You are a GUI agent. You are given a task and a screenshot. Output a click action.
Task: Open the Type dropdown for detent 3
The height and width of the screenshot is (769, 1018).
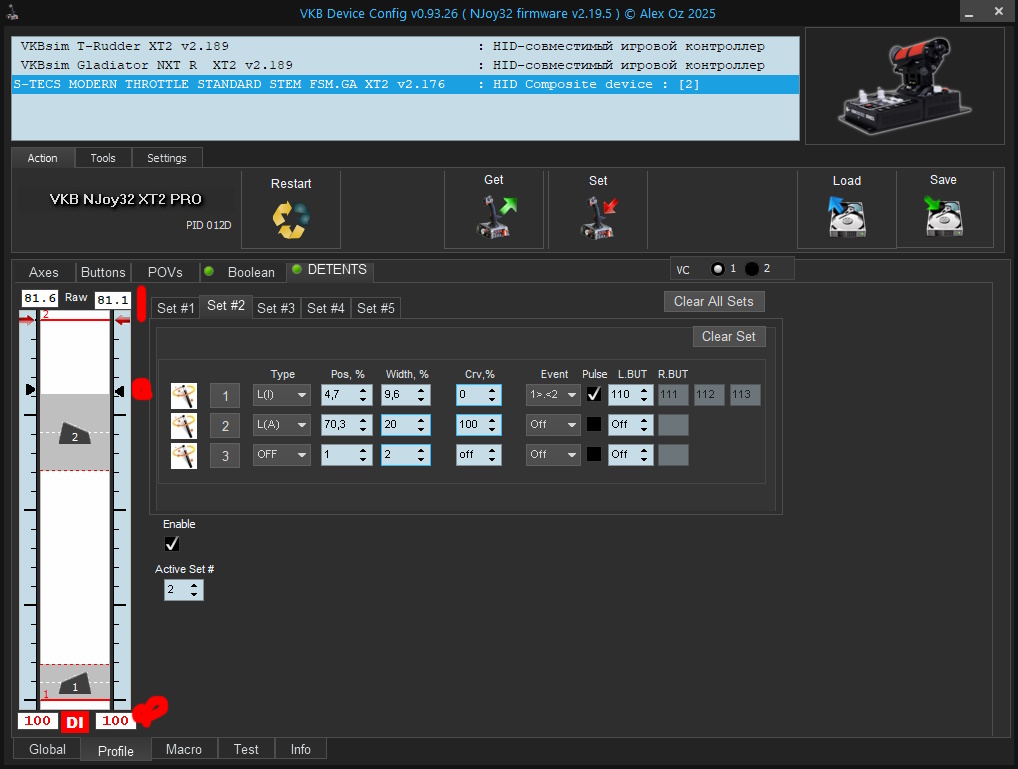(x=282, y=455)
